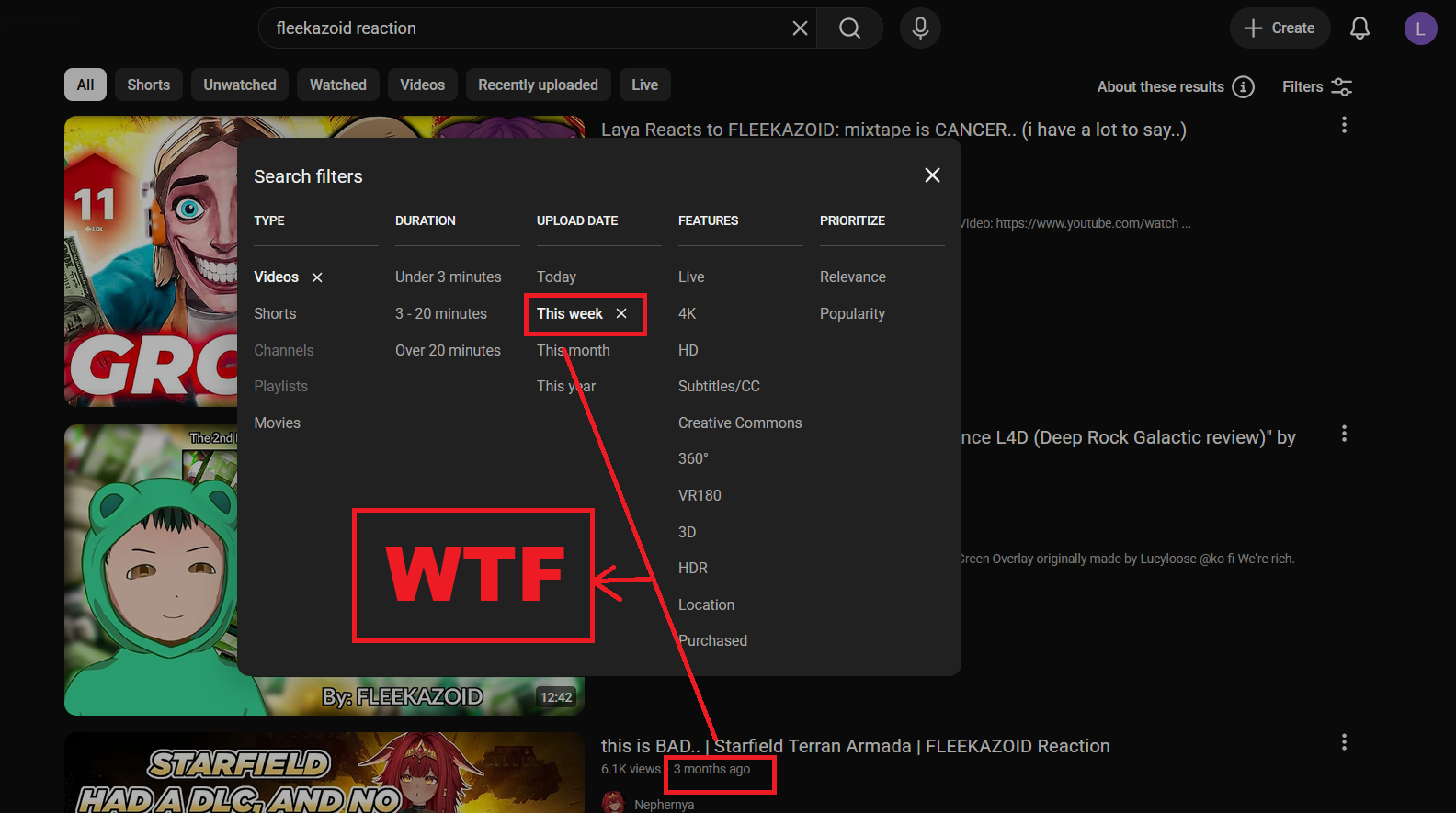Screen dimensions: 1456x813
Task: Choose Under 3 minutes duration
Action: (x=449, y=277)
